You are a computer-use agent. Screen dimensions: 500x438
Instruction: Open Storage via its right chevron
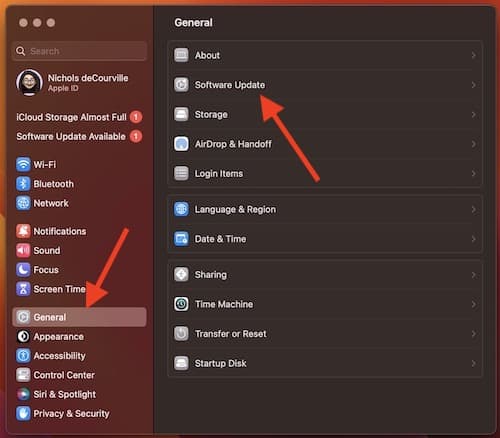pyautogui.click(x=473, y=114)
